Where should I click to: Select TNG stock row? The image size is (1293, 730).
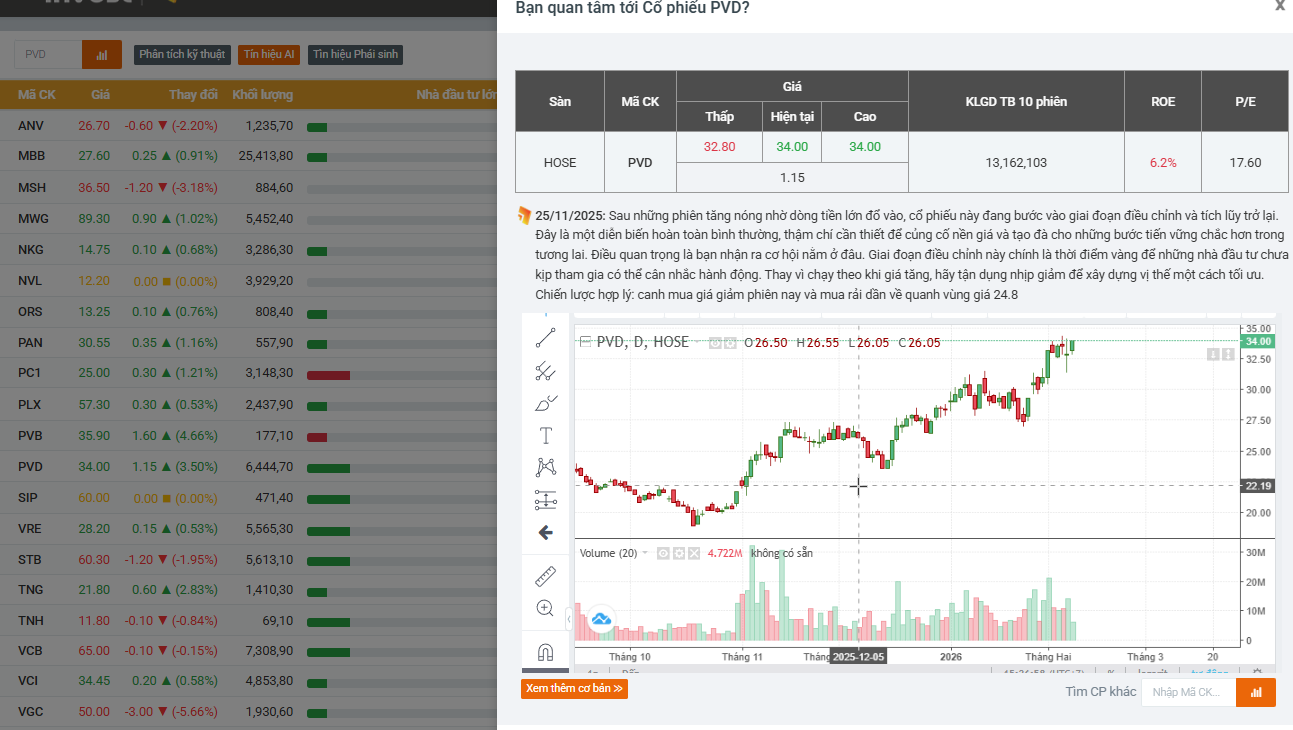point(248,591)
